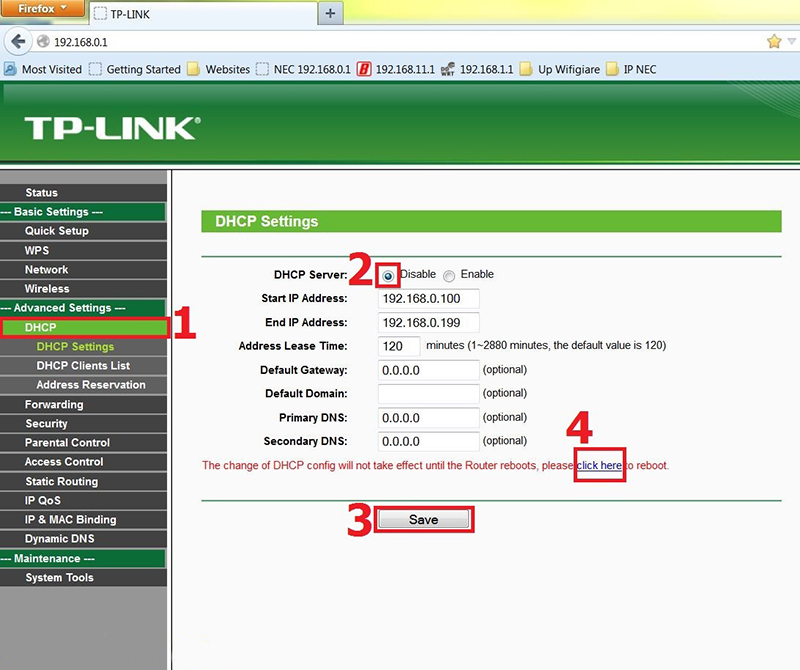
Task: Open the Firefox application menu
Action: [42, 9]
